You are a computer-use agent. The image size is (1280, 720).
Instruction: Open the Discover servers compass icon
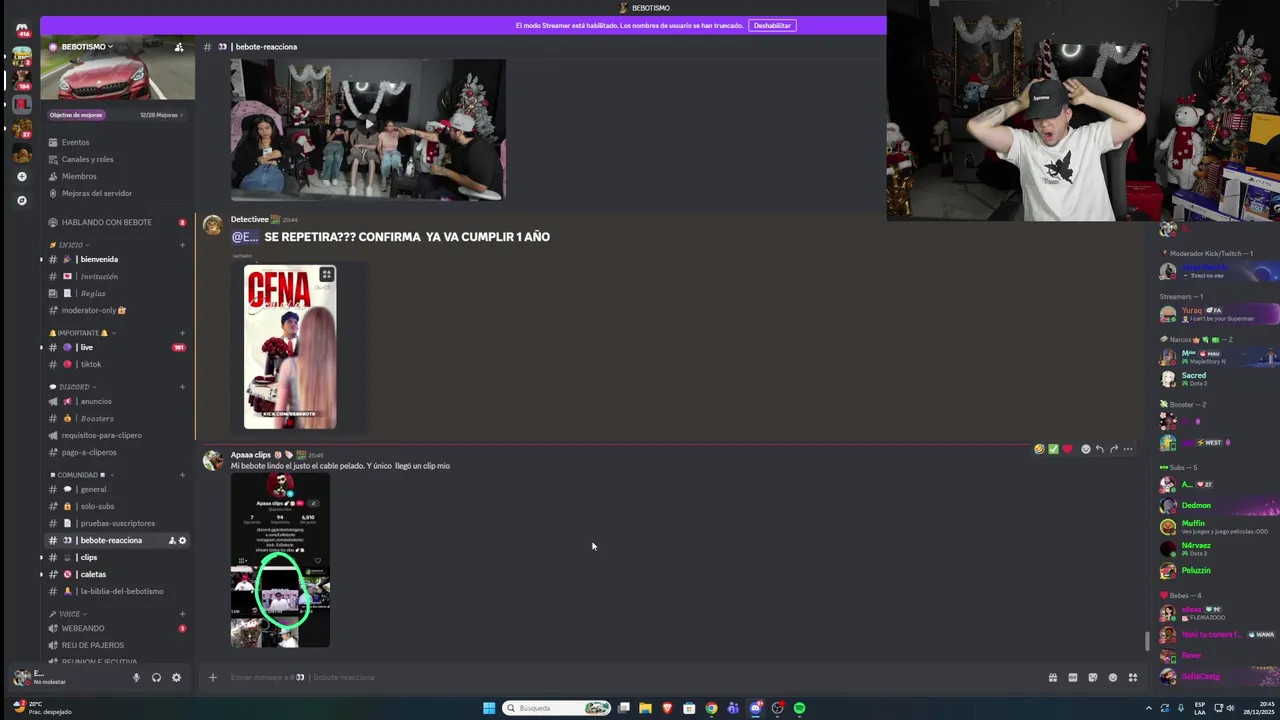click(x=22, y=200)
